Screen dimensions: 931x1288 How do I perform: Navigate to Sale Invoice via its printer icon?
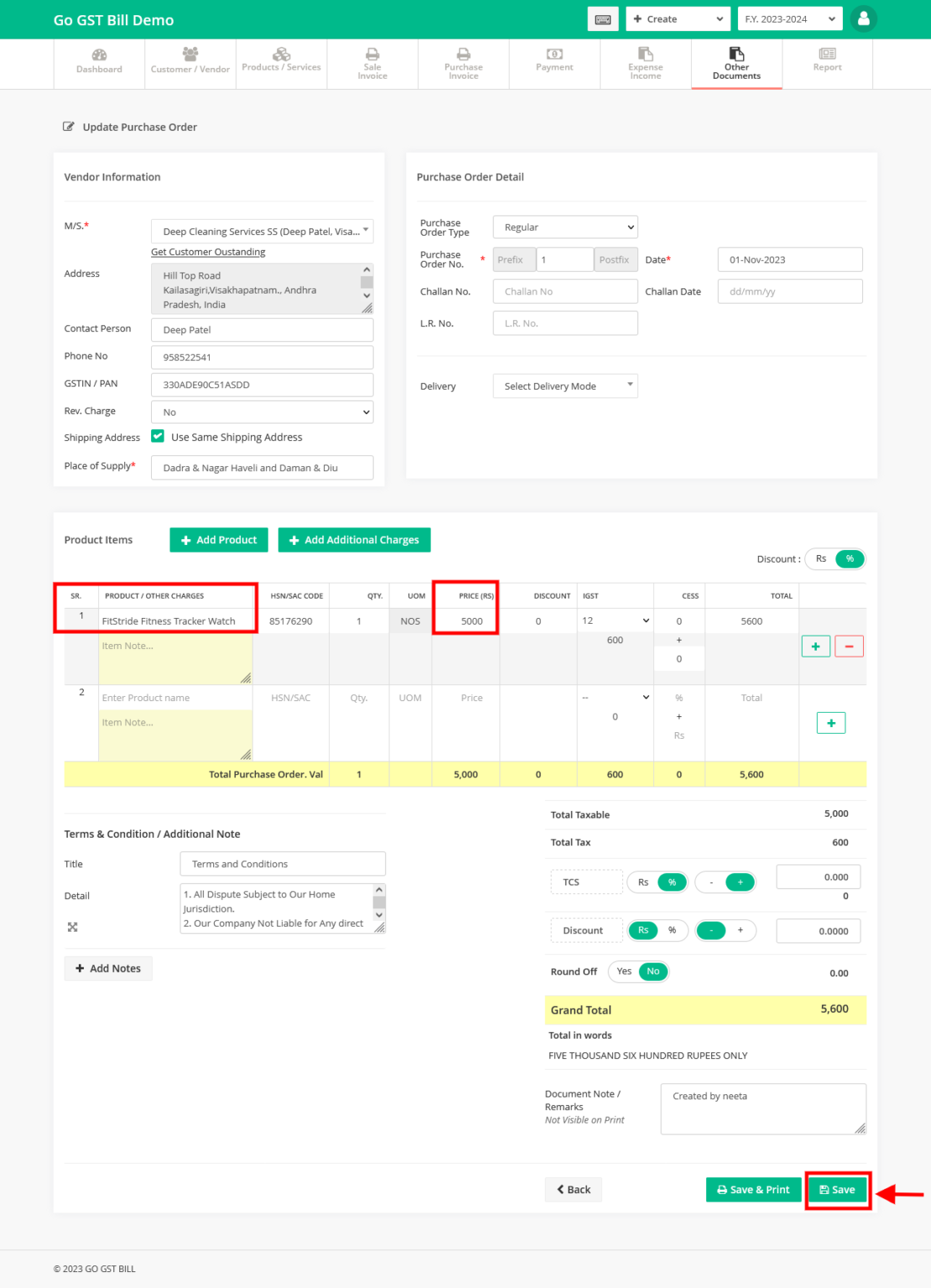pyautogui.click(x=372, y=57)
